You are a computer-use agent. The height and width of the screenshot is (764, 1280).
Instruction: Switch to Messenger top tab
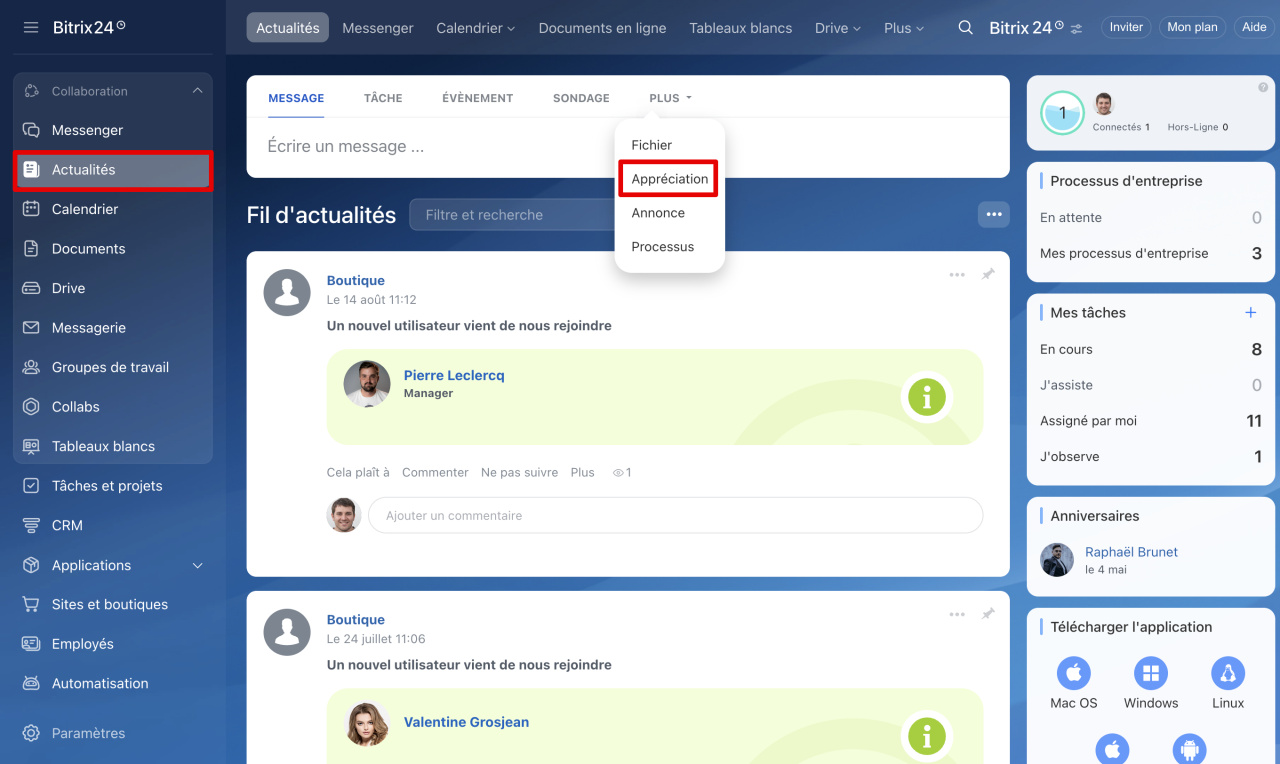378,28
